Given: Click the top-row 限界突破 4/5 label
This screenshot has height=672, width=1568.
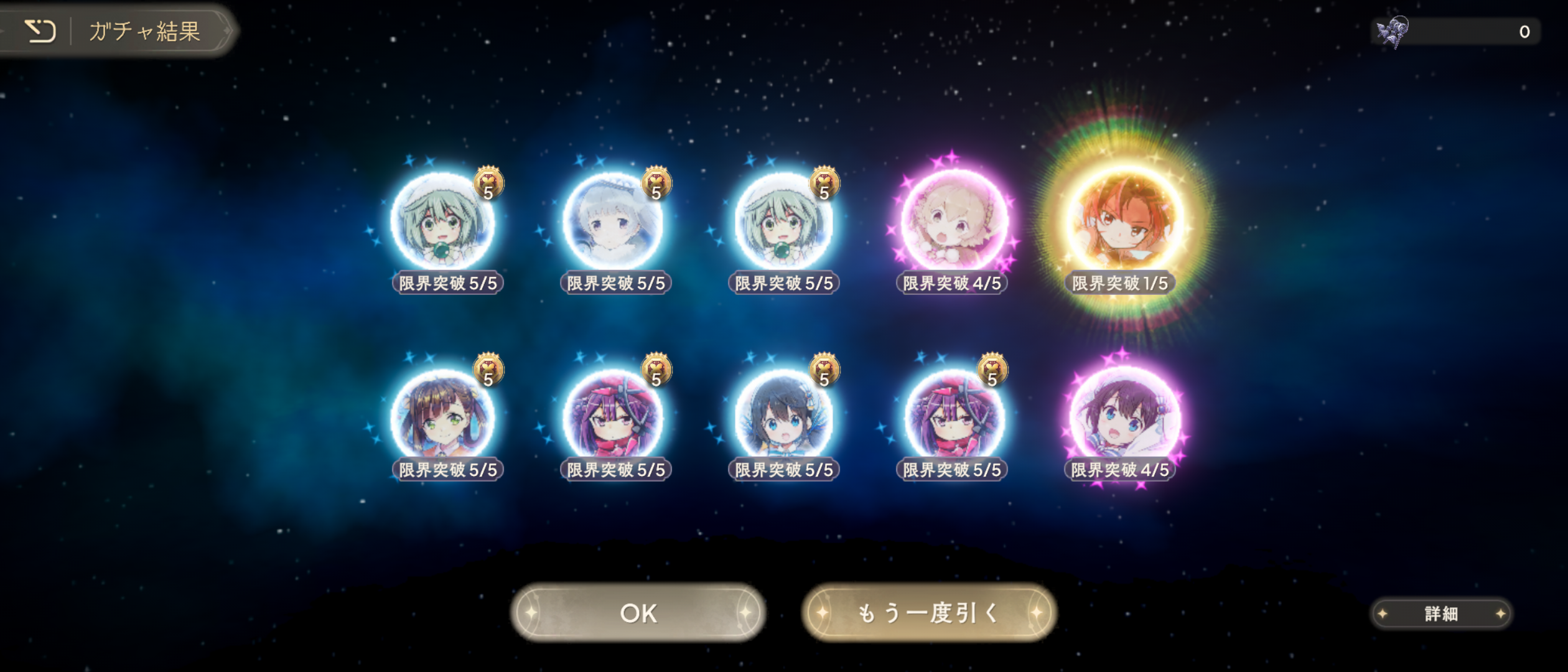Looking at the screenshot, I should (952, 284).
